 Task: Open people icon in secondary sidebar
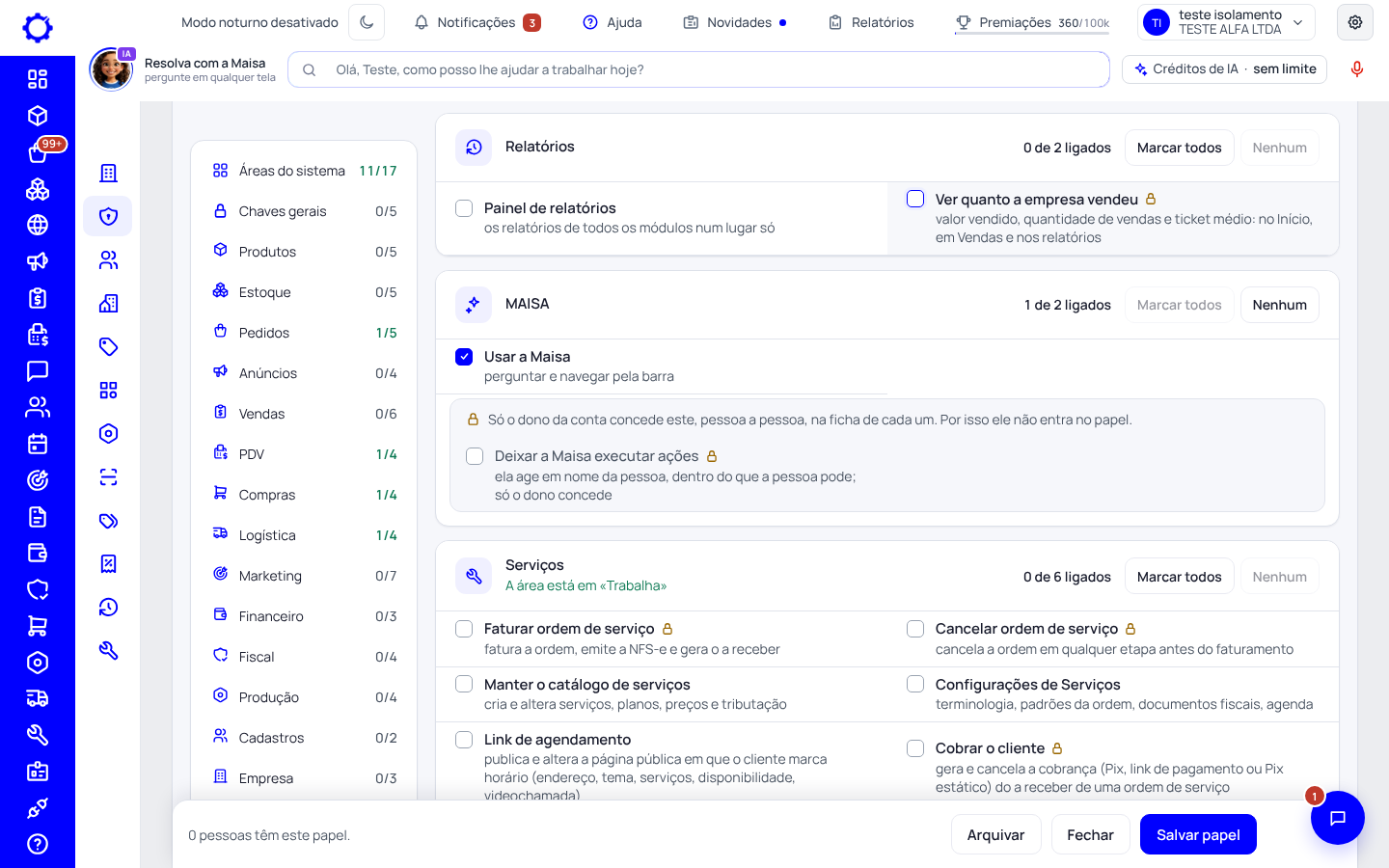[x=108, y=260]
